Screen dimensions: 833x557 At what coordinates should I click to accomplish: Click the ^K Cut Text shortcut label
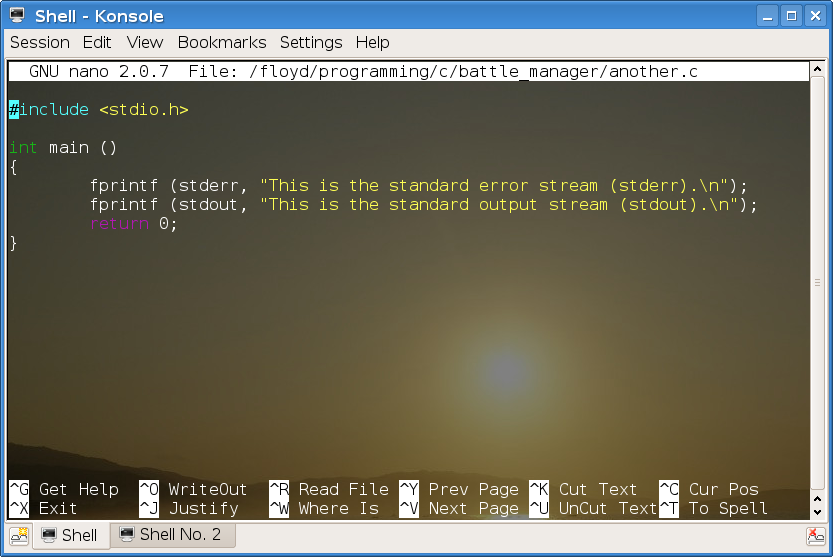[583, 489]
